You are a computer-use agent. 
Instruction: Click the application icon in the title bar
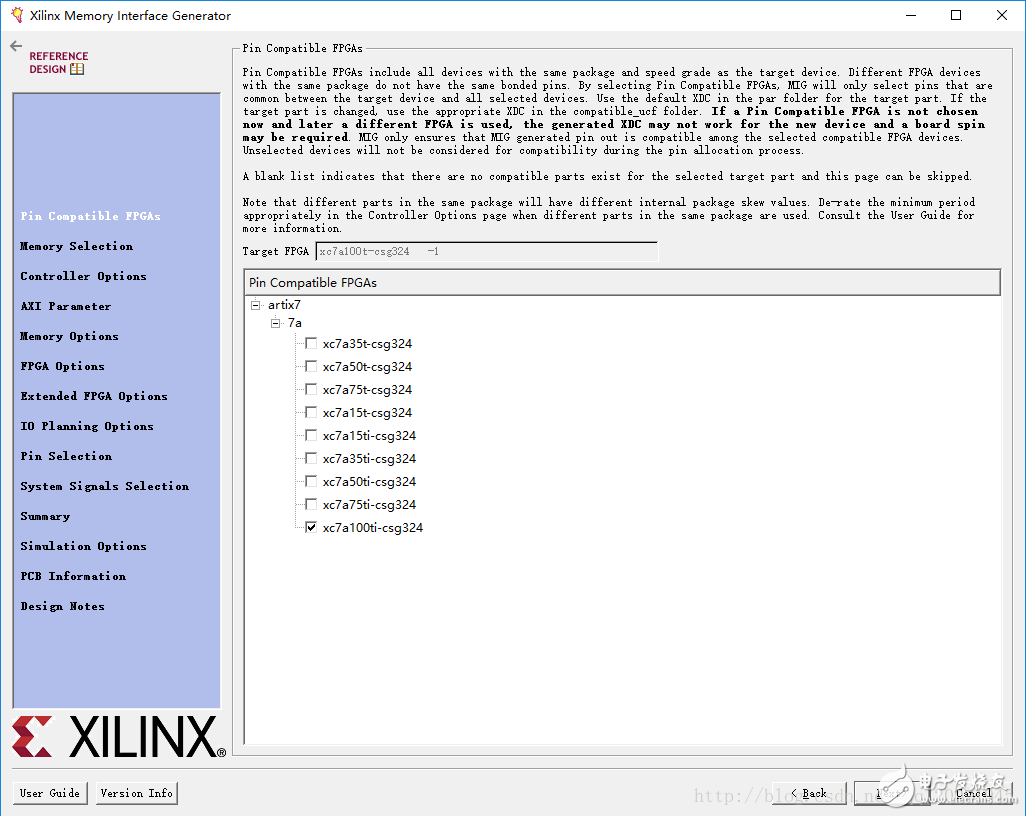[16, 15]
